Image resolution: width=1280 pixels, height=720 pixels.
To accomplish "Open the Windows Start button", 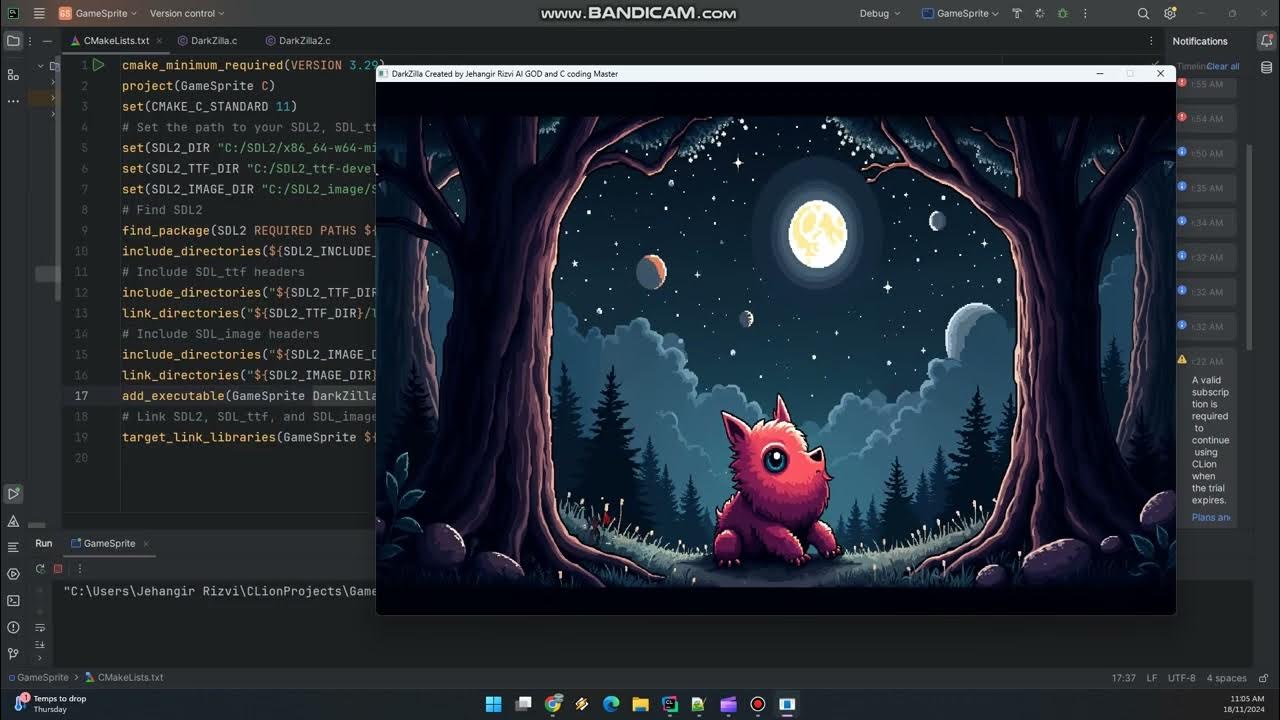I will point(493,704).
